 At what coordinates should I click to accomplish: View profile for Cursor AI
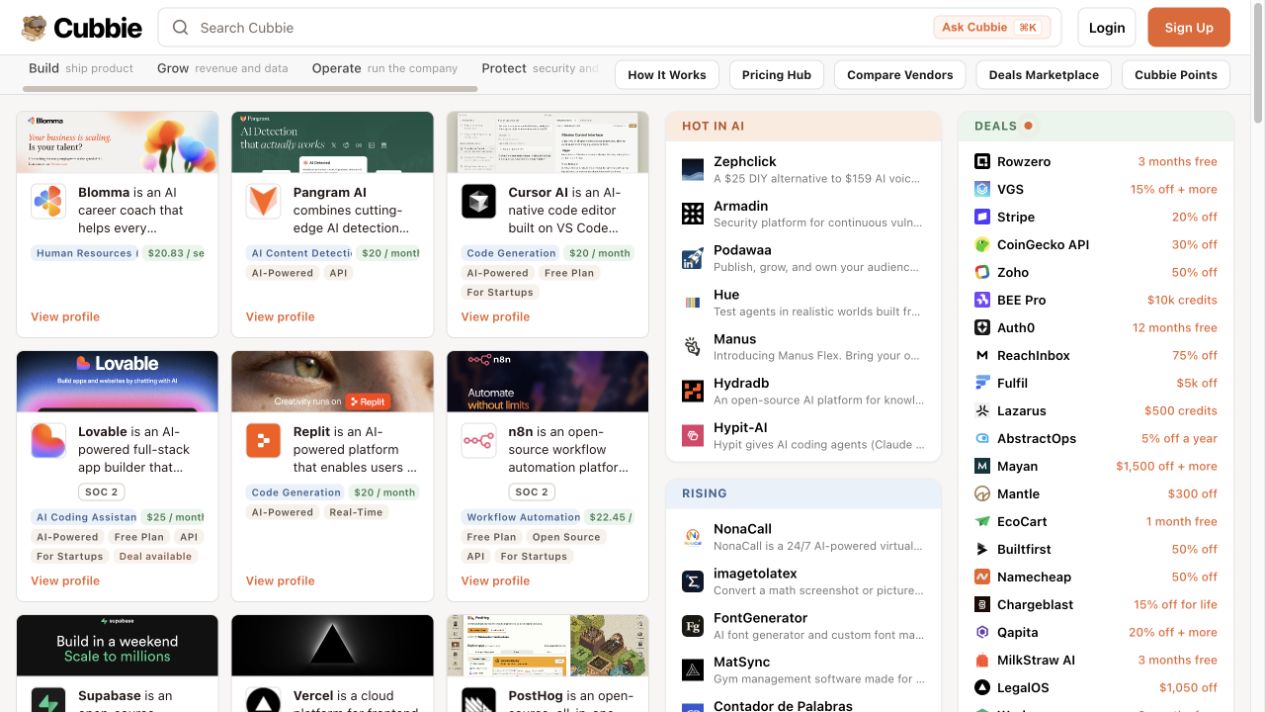tap(495, 317)
